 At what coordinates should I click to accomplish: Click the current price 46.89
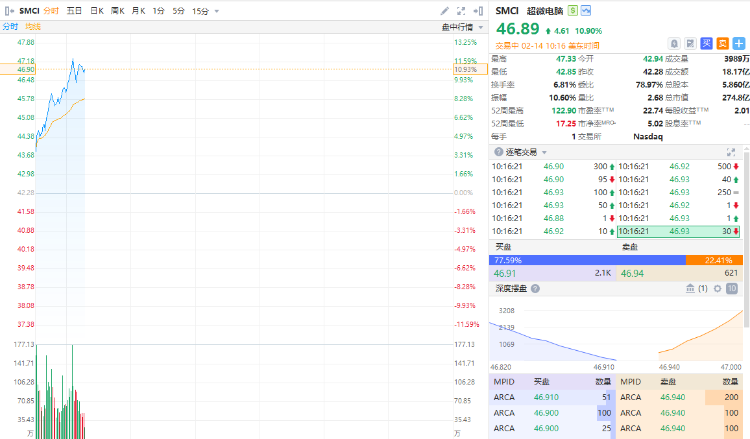(518, 29)
